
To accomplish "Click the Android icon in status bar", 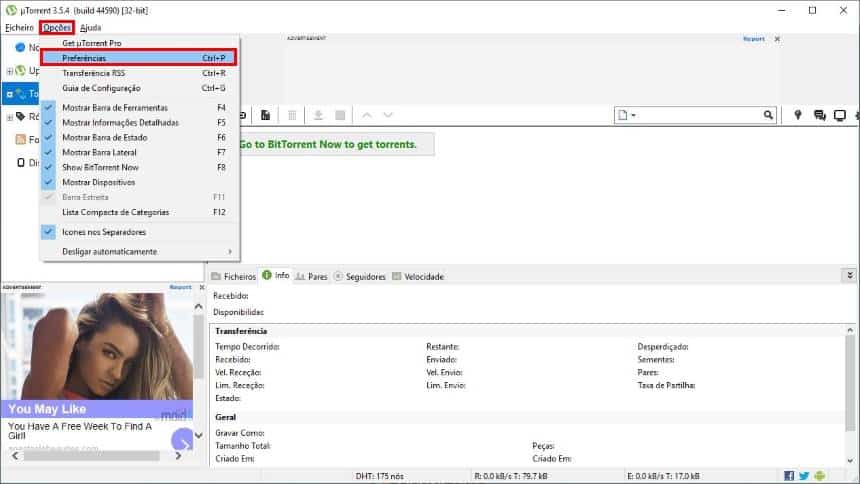I will 819,476.
